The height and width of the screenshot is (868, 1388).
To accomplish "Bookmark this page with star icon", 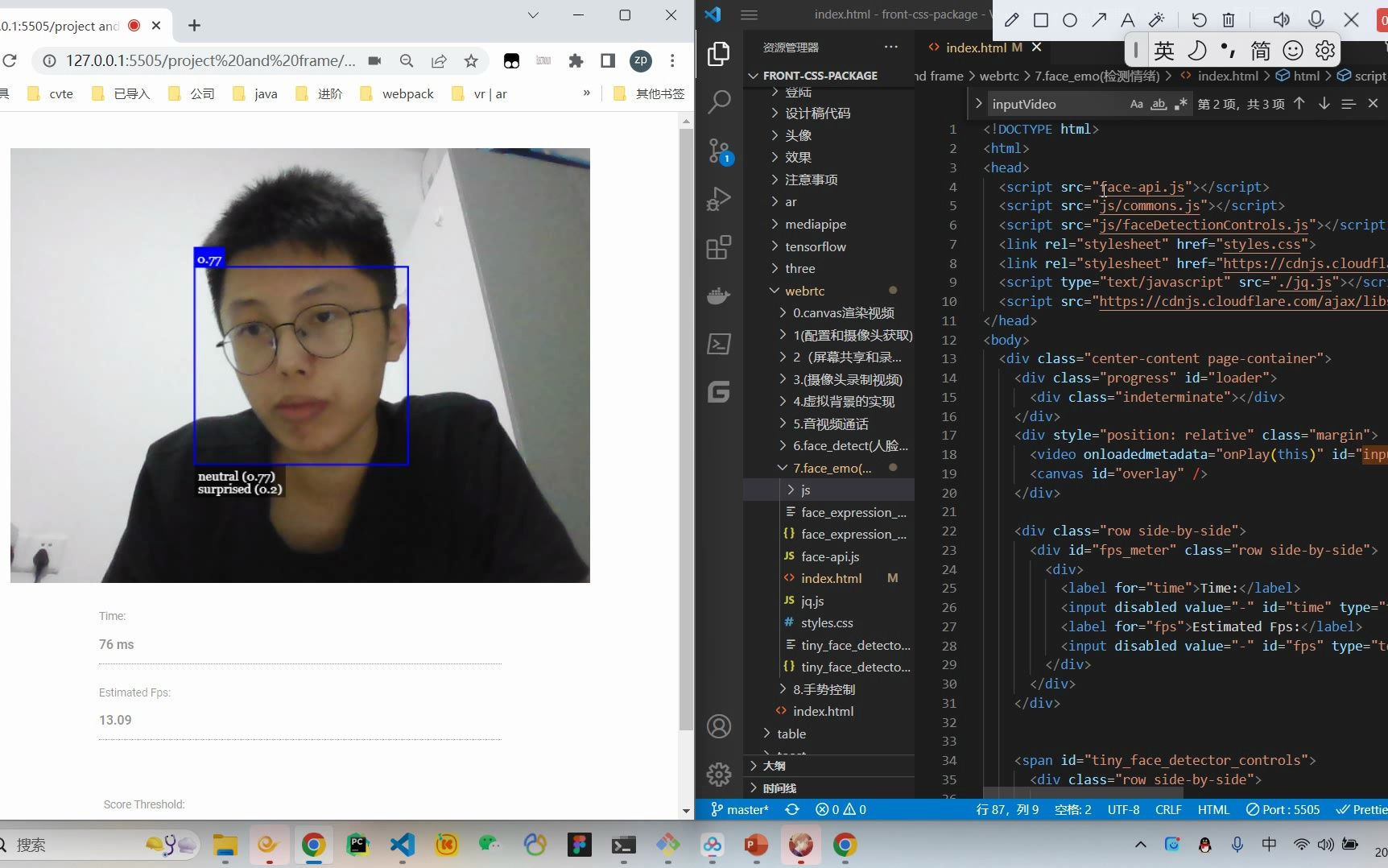I will tap(471, 60).
